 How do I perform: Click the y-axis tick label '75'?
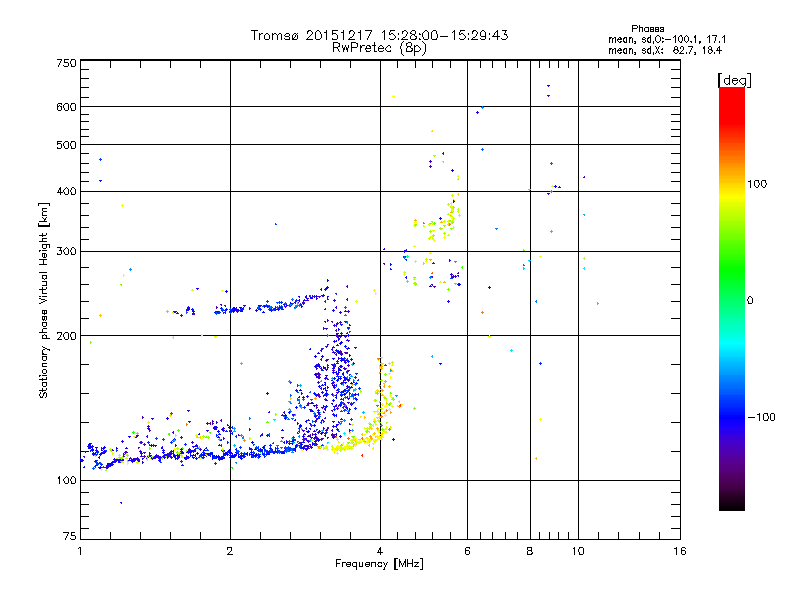click(70, 536)
